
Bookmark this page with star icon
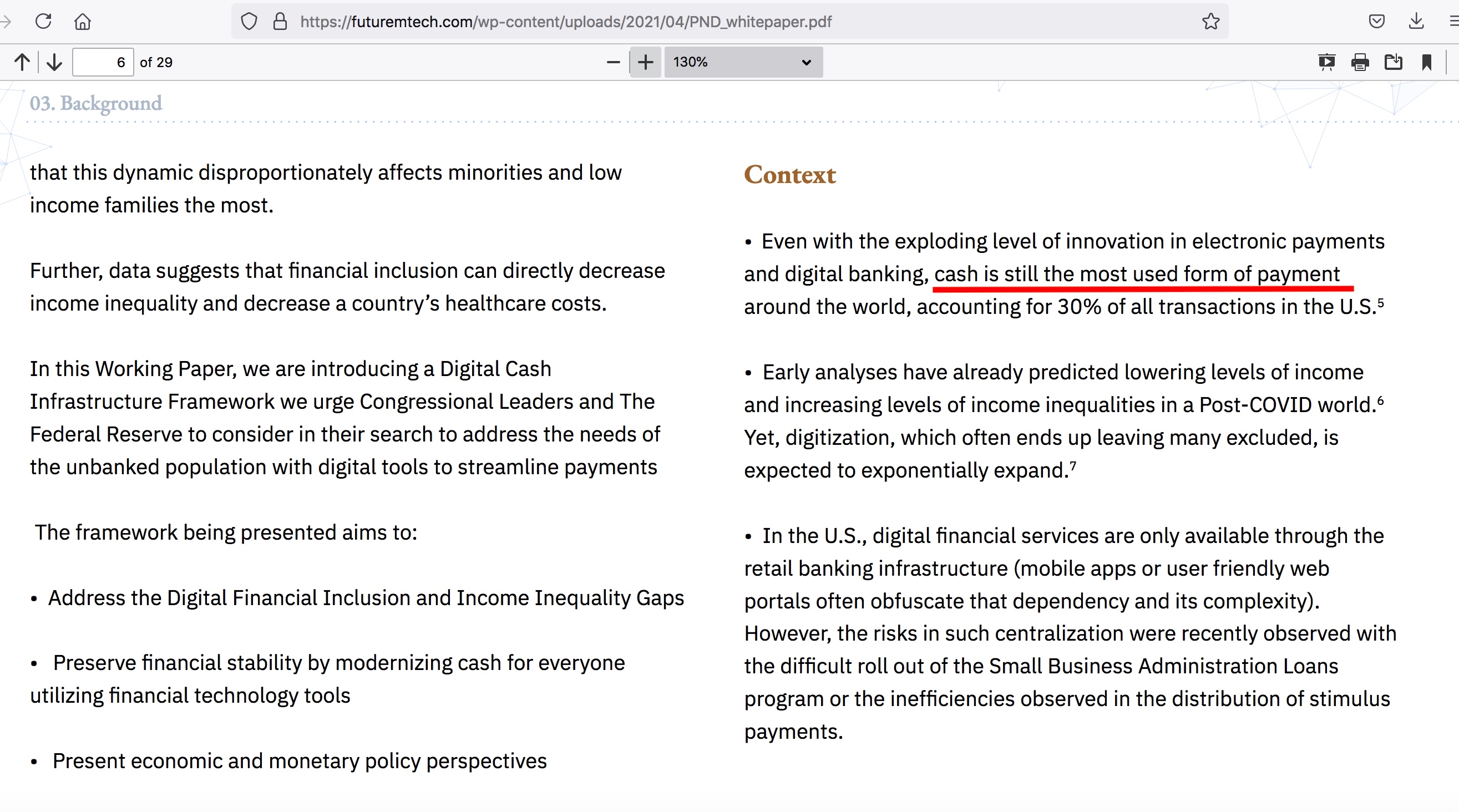coord(1210,22)
